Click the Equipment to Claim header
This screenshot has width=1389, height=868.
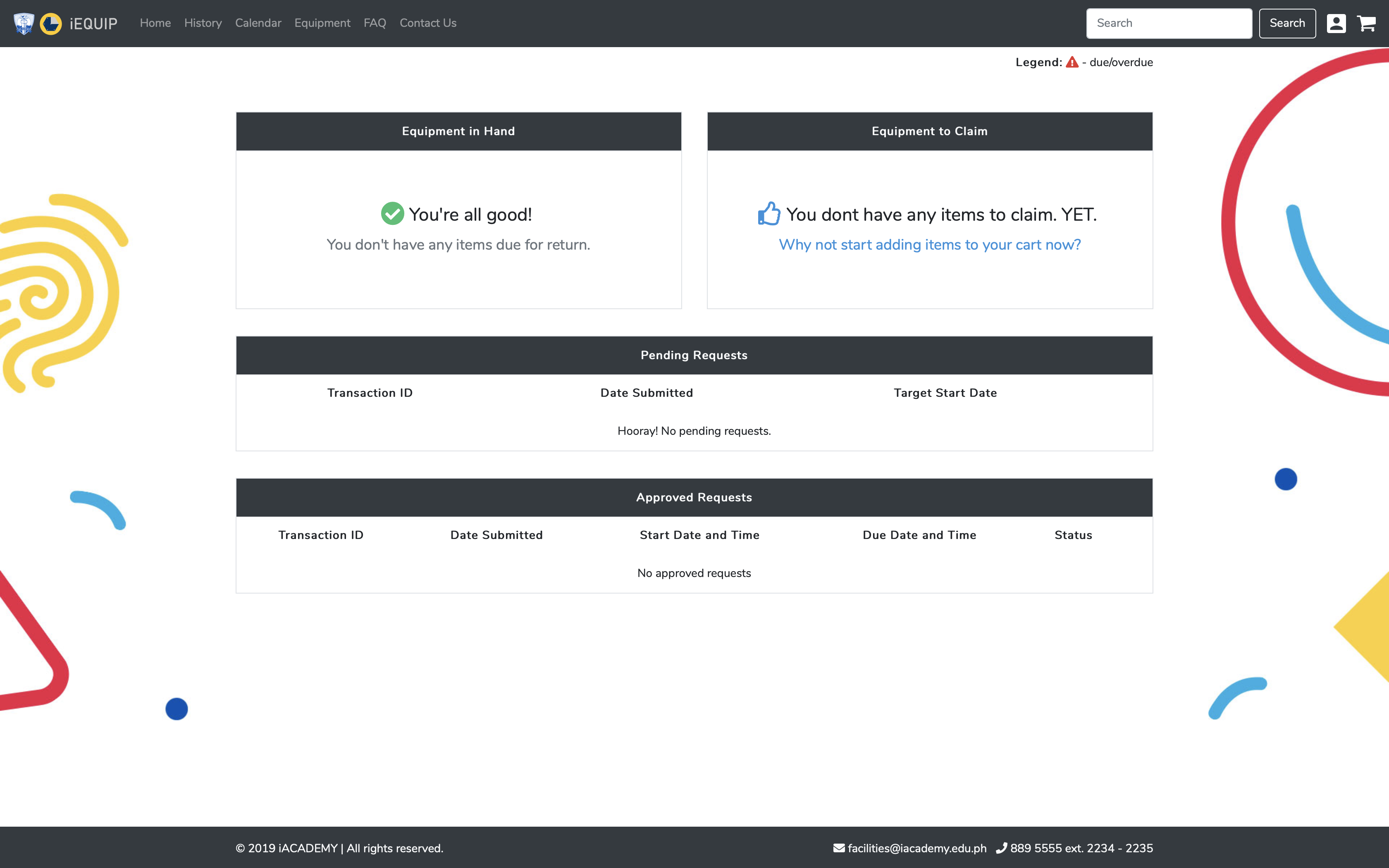(930, 131)
